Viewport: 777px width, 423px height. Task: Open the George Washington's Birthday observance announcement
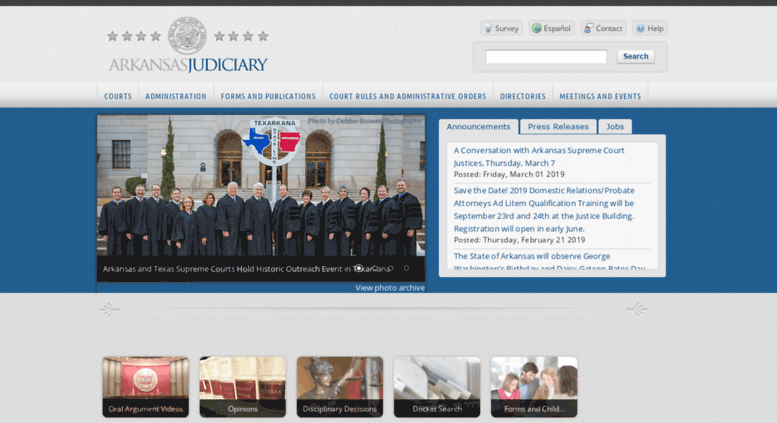550,262
